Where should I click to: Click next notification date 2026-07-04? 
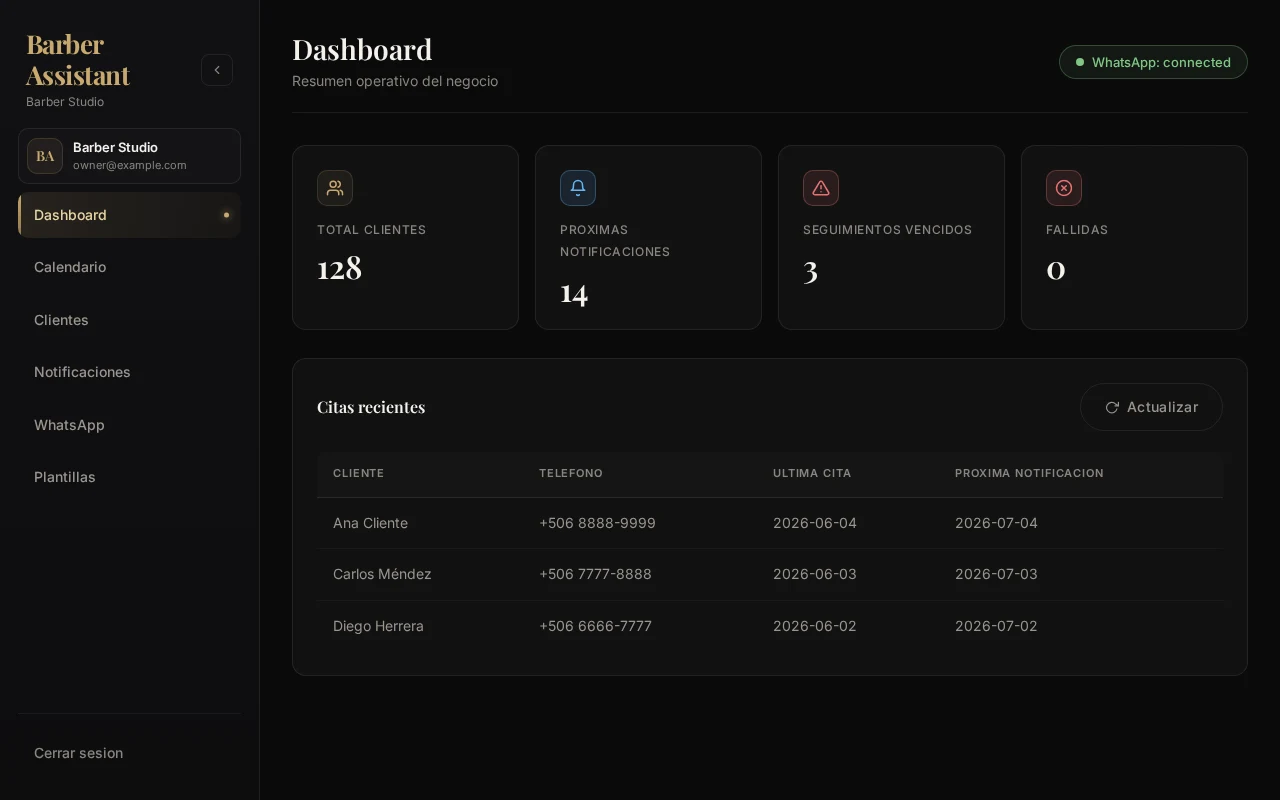pyautogui.click(x=996, y=523)
